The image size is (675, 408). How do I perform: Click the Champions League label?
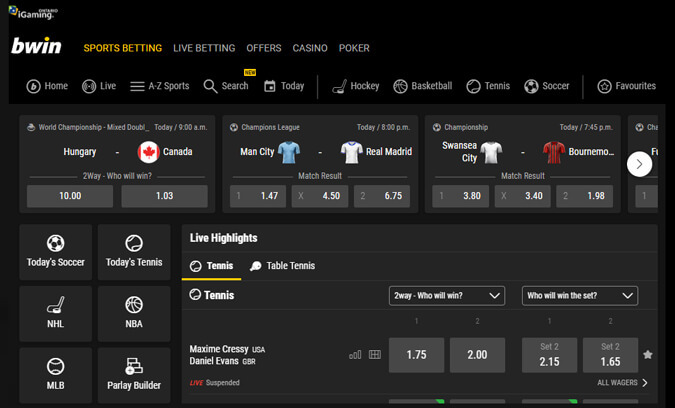[270, 127]
